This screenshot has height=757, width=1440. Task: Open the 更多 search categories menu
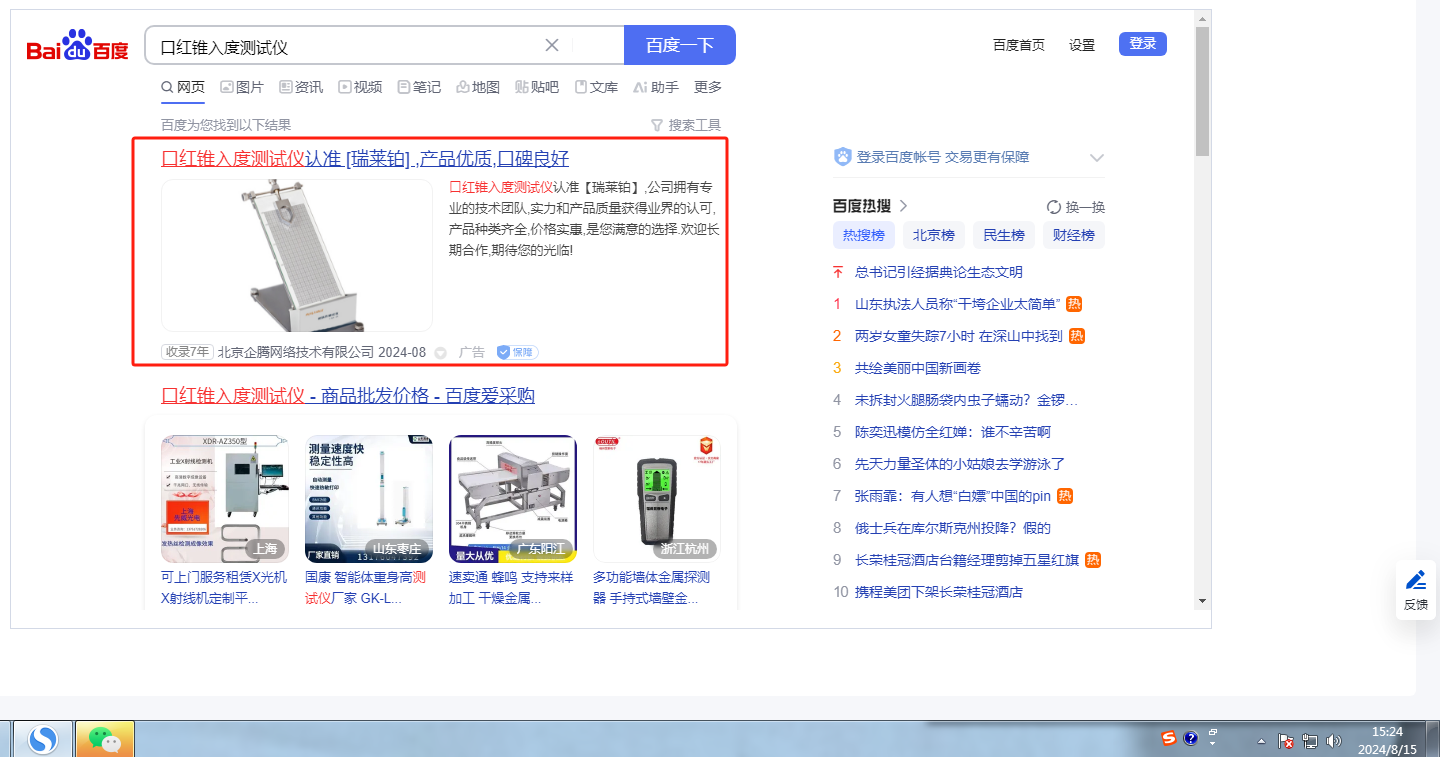click(708, 87)
